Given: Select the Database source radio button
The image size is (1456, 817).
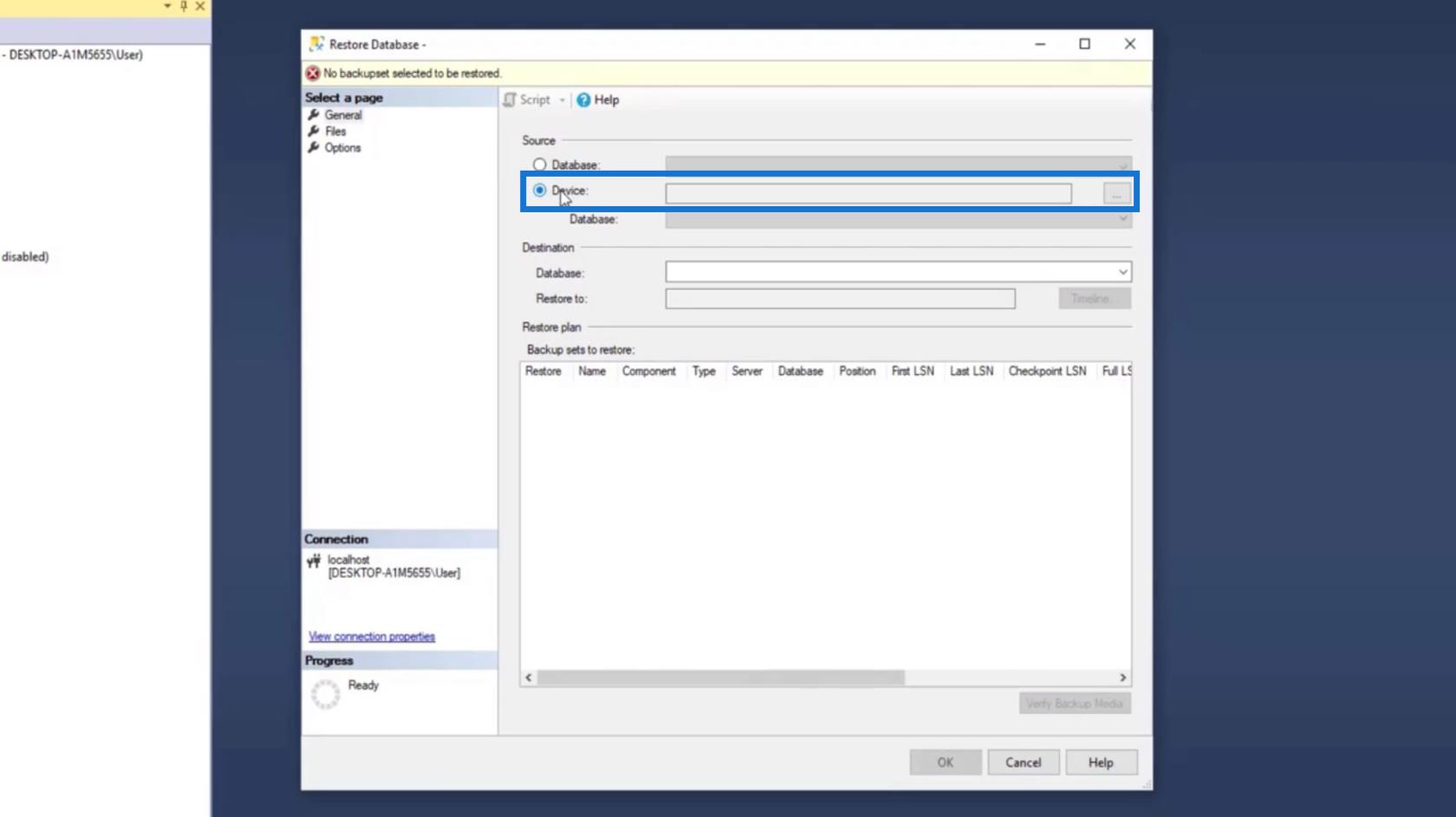Looking at the screenshot, I should pos(540,165).
